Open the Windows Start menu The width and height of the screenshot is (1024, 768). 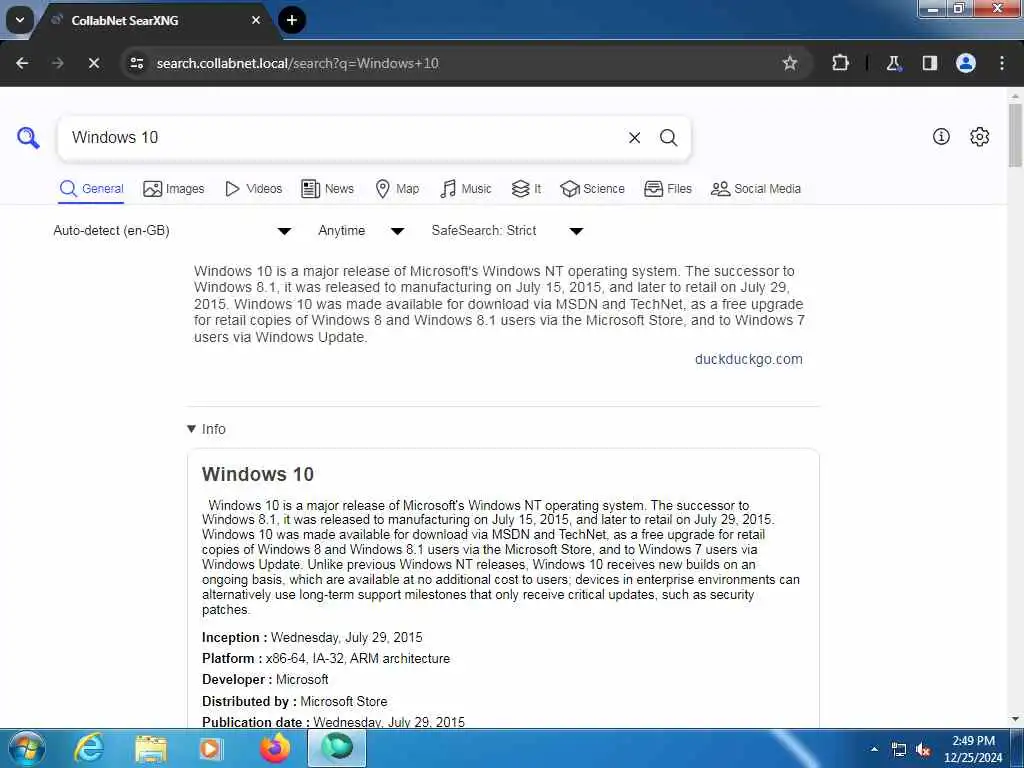click(x=26, y=748)
